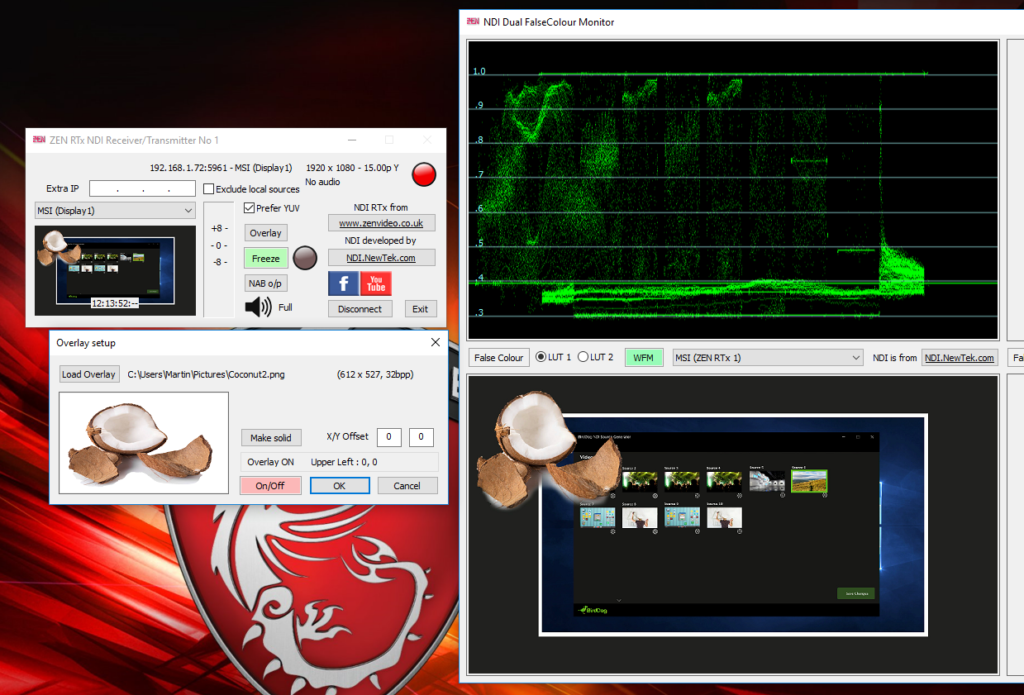Screen dimensions: 1024x695
Task: Click the '(612 x 527, 32bpp)' text
Action: 375,374
